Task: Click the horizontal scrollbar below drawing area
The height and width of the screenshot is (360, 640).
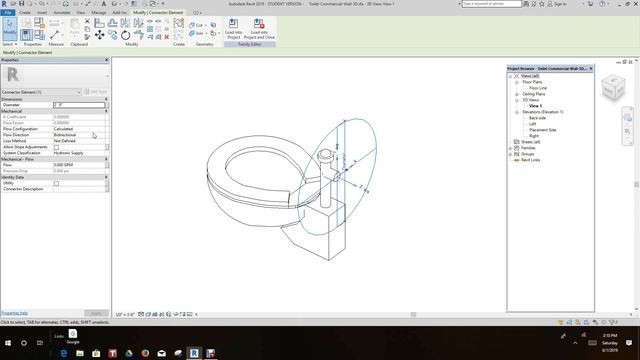Action: point(413,315)
